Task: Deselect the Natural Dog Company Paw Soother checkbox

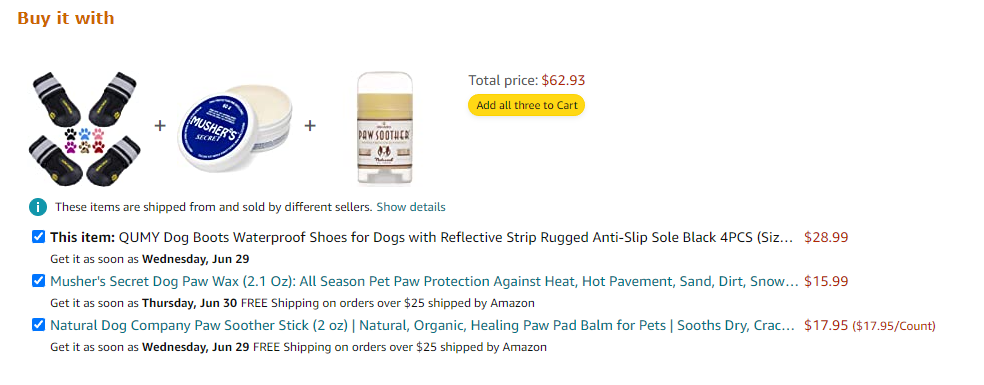Action: click(38, 325)
